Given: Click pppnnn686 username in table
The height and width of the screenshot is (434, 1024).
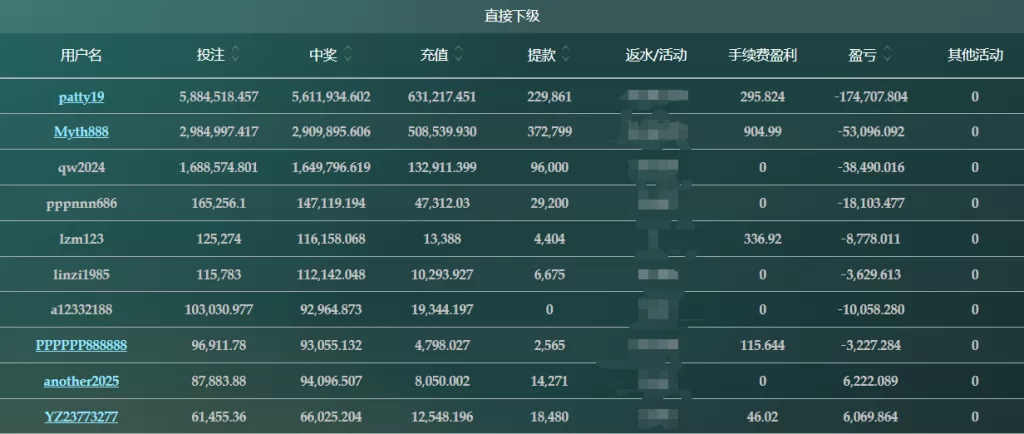Looking at the screenshot, I should pyautogui.click(x=82, y=204).
